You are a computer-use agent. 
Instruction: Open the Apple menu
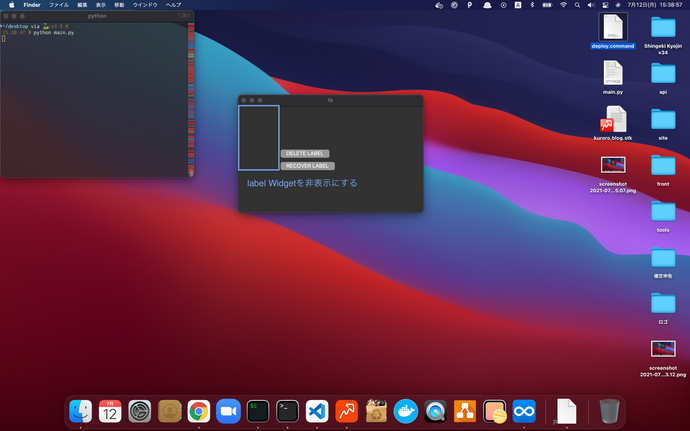coord(12,5)
